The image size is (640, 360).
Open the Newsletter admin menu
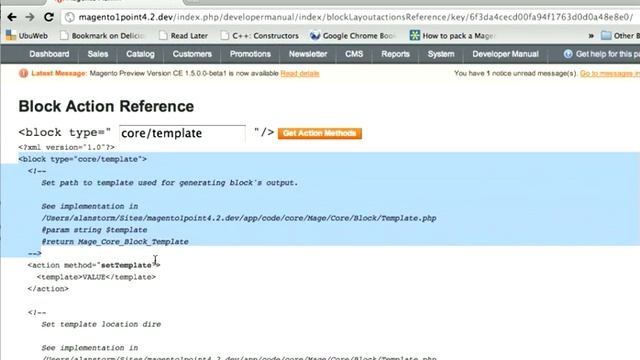pos(308,54)
